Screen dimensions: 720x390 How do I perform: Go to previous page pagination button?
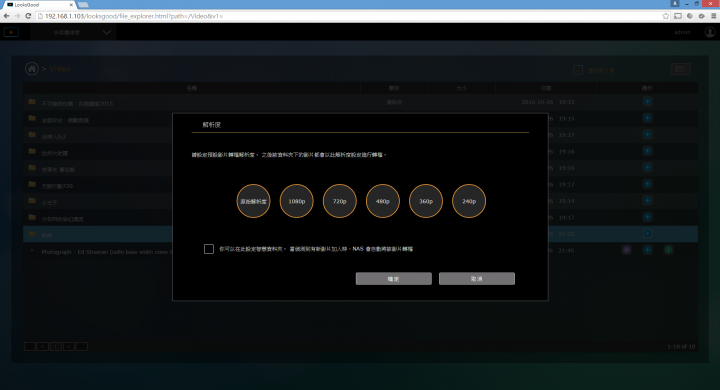point(43,347)
